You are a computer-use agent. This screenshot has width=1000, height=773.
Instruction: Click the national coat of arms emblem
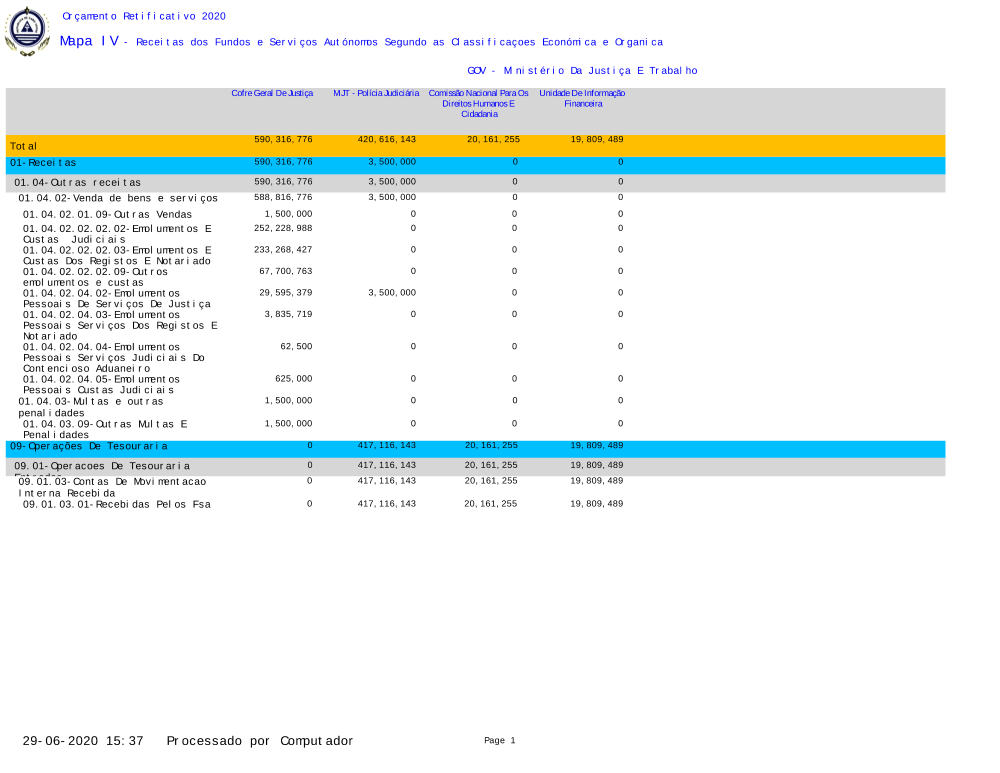pyautogui.click(x=27, y=31)
